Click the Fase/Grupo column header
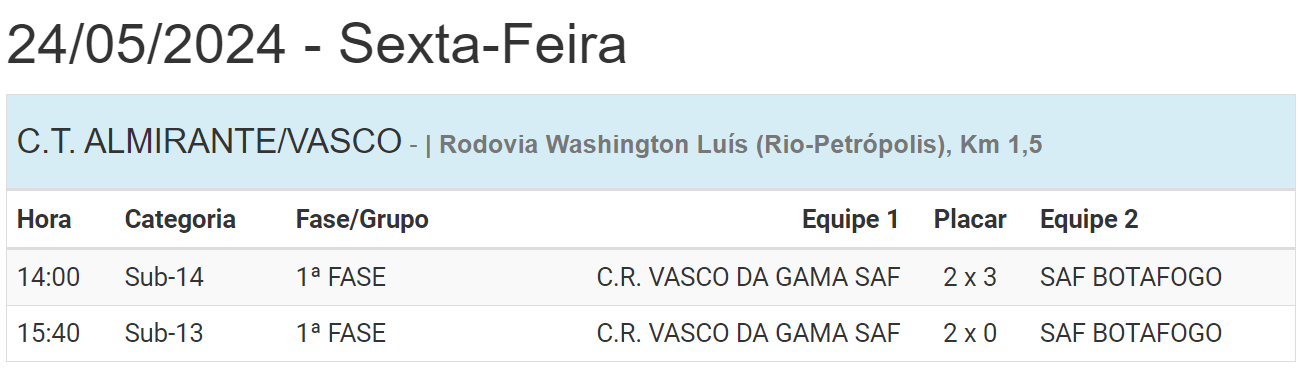 (x=362, y=219)
